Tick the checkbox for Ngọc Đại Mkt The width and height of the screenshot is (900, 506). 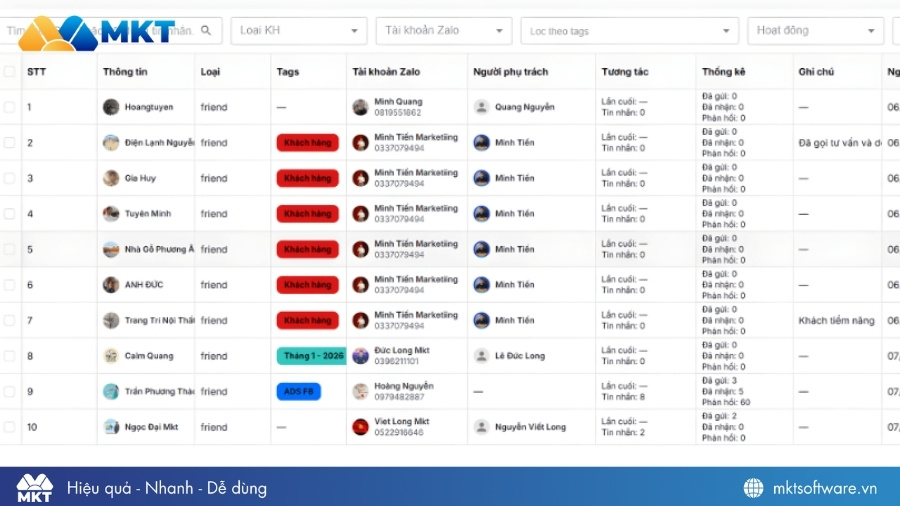[9, 427]
